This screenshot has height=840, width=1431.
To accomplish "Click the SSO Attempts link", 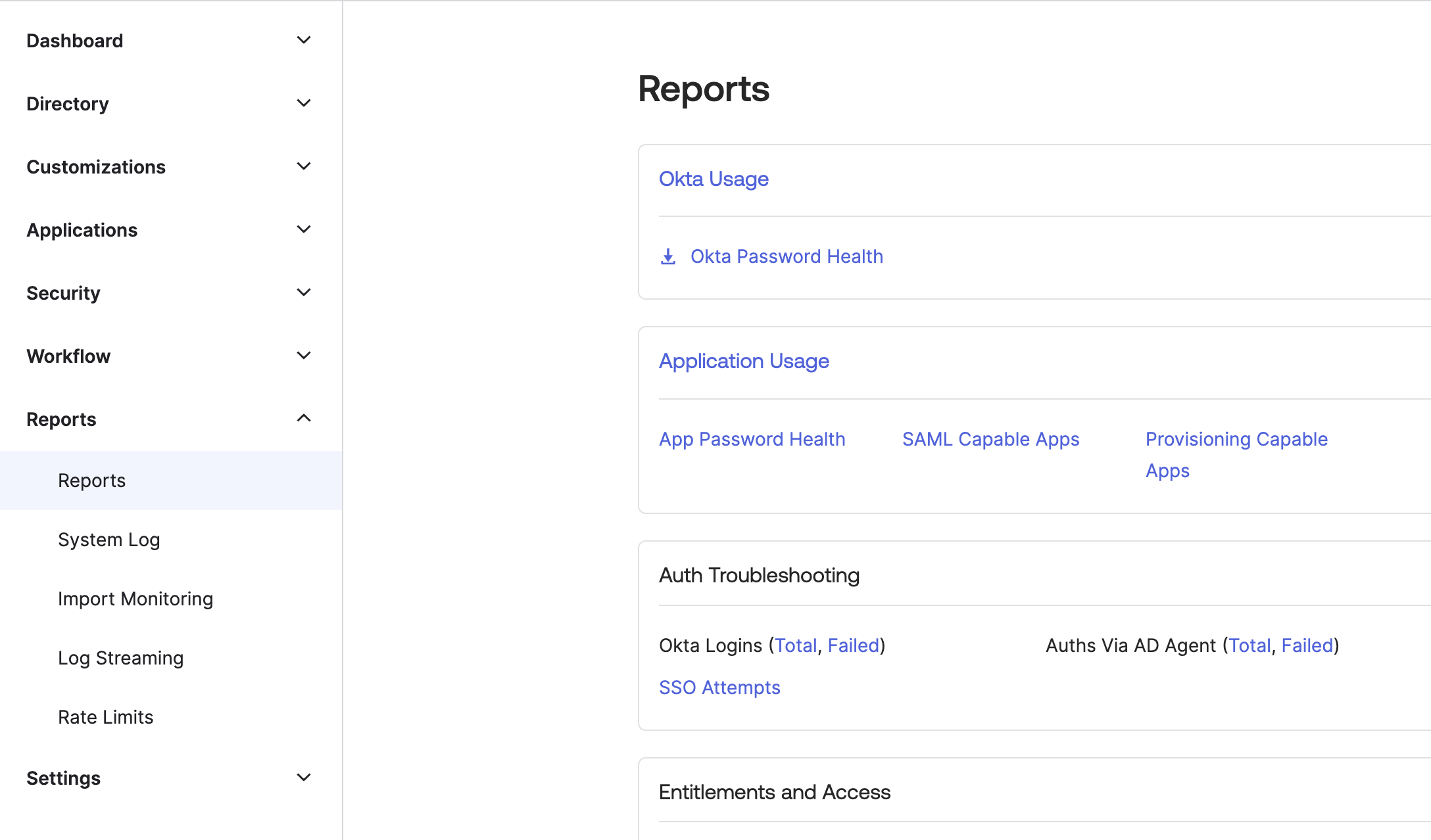I will click(719, 688).
